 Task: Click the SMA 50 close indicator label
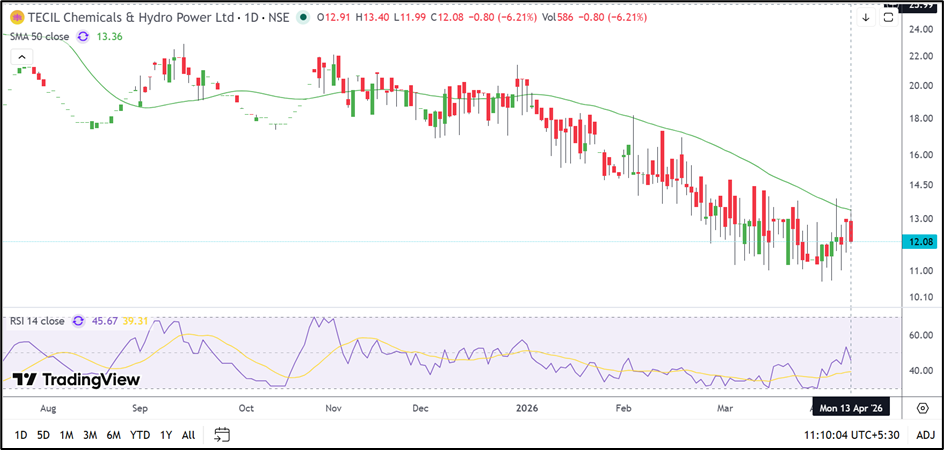(40, 36)
